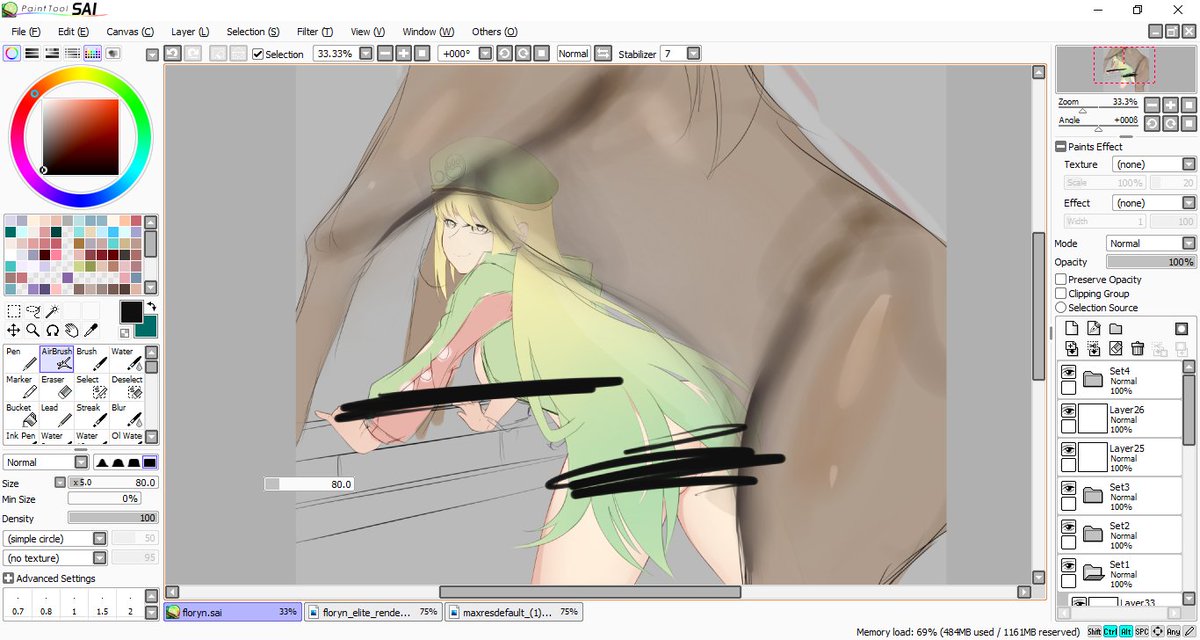Create a new linework layer
The image size is (1200, 640).
coord(1094,328)
